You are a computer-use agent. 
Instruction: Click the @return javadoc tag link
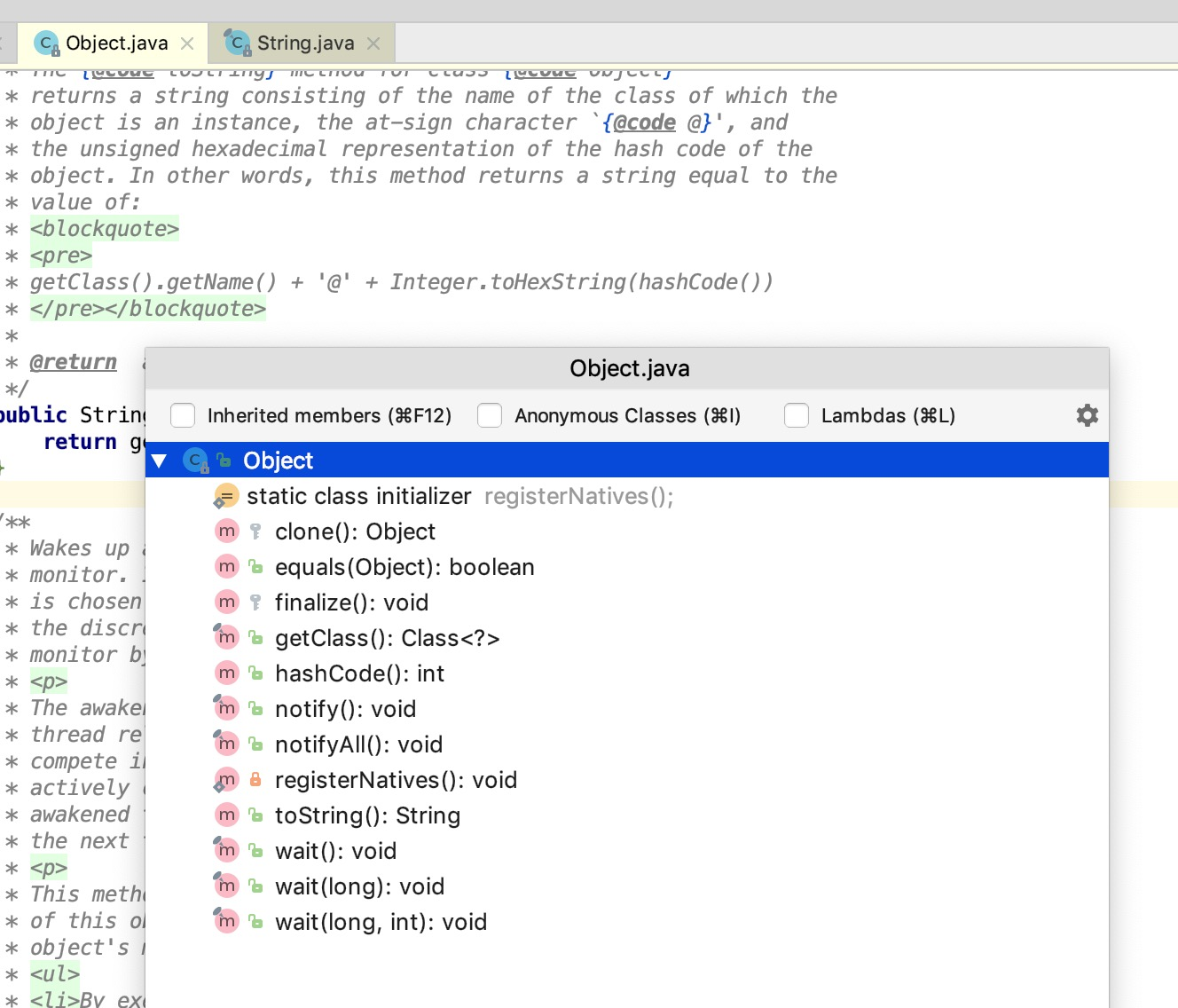(74, 361)
